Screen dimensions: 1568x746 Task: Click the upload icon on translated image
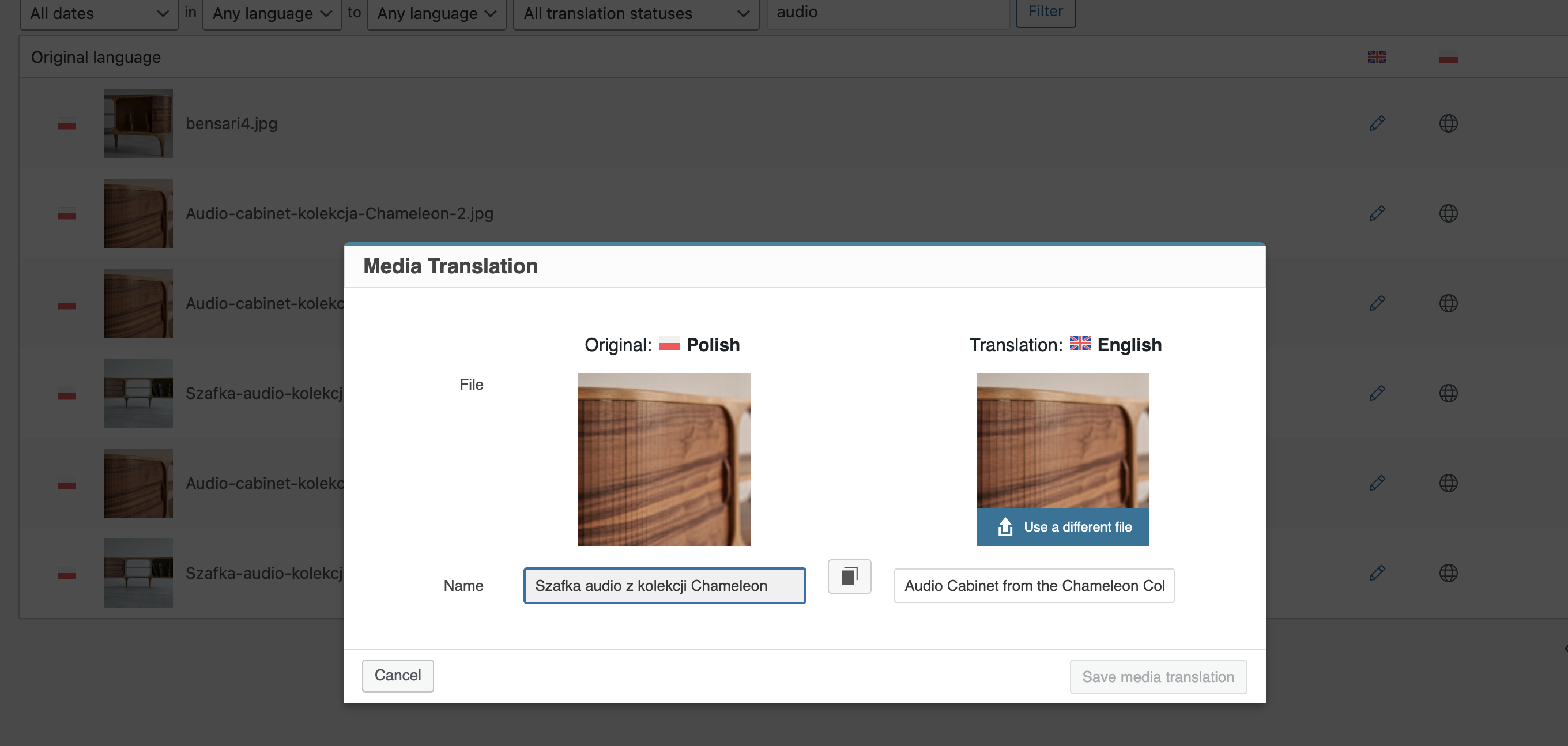click(1005, 527)
